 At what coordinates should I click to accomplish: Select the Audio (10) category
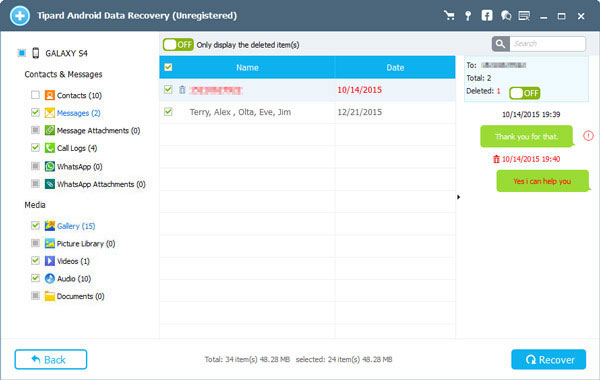pyautogui.click(x=74, y=279)
